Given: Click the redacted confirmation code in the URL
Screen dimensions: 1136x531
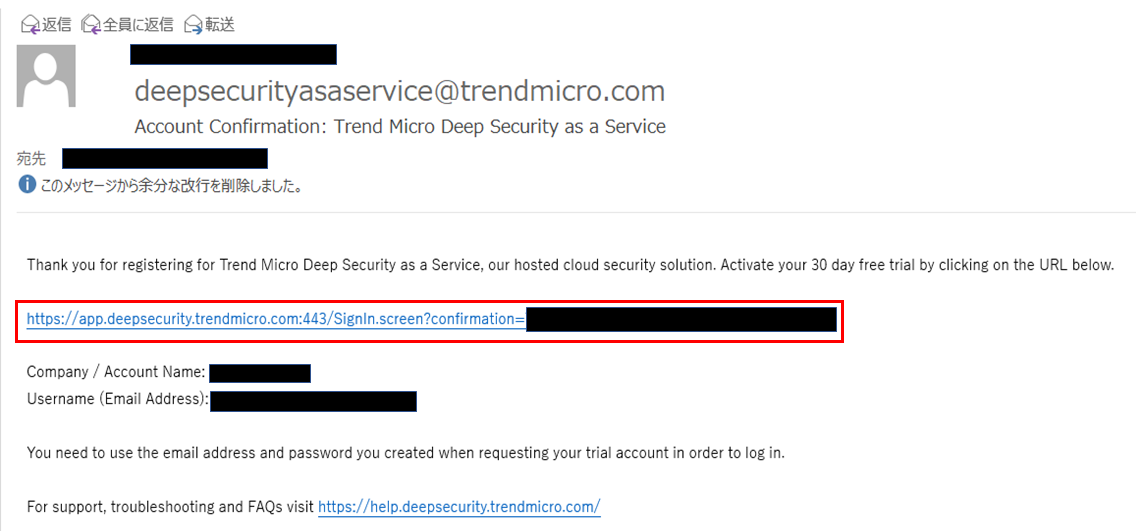Looking at the screenshot, I should coord(680,320).
